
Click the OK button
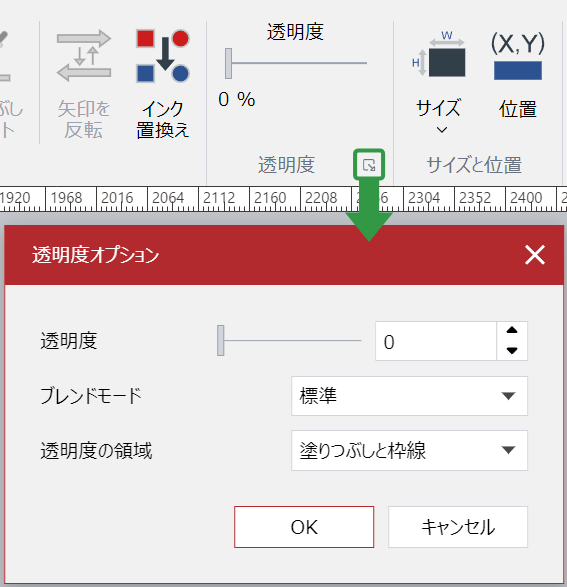tap(304, 527)
